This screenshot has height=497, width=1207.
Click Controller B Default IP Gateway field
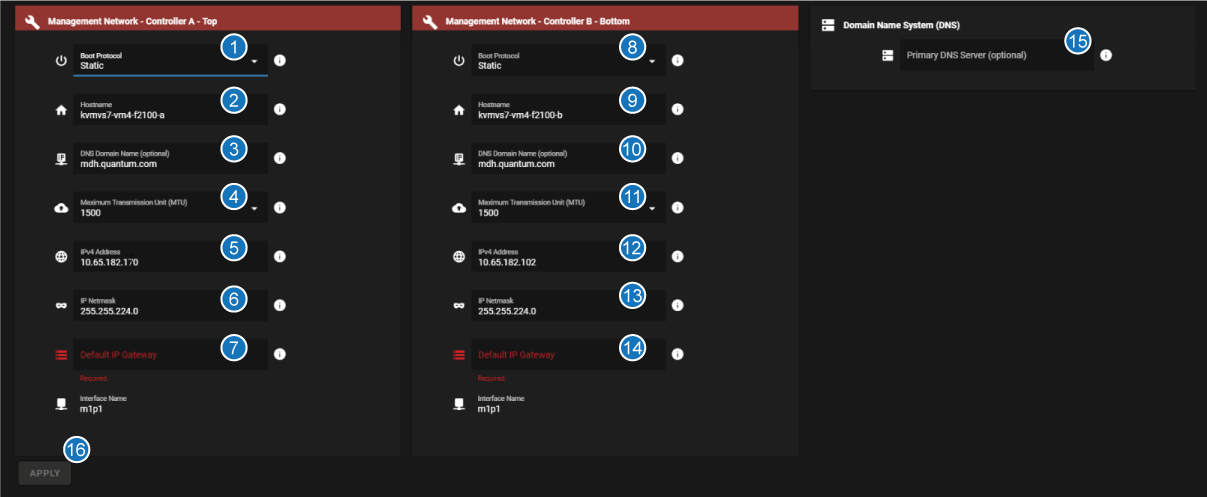pyautogui.click(x=548, y=355)
